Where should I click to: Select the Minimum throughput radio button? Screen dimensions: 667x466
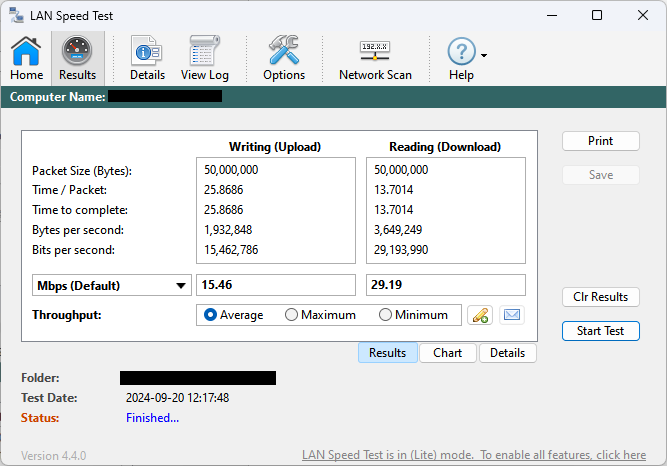click(x=385, y=315)
